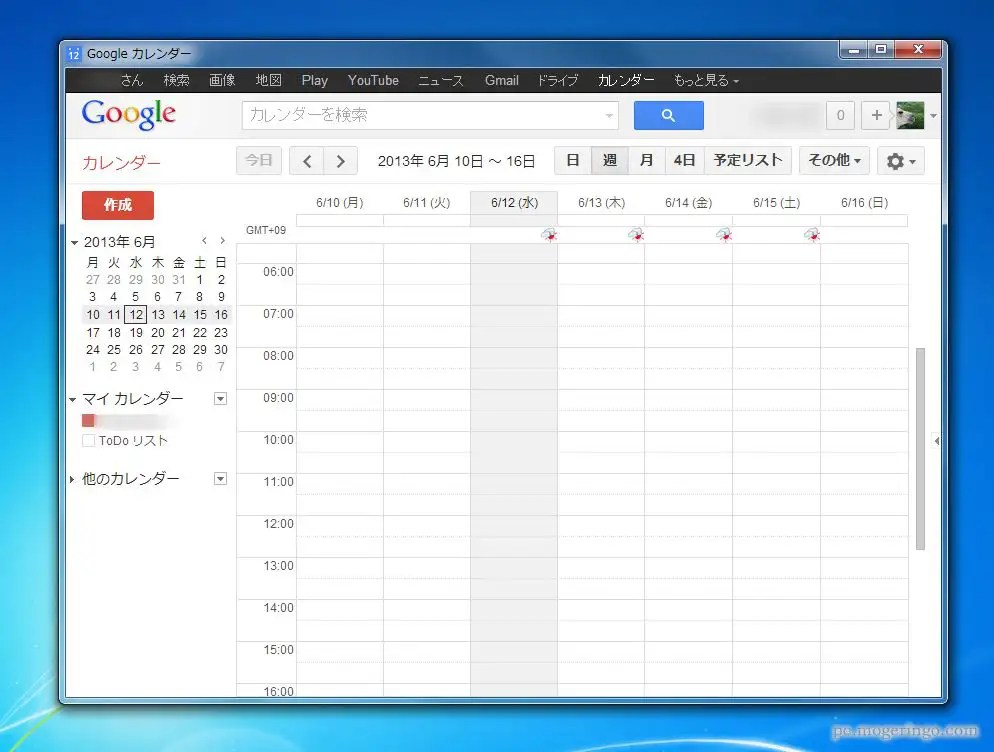Open the マイカレンダー options dropdown arrow

click(x=219, y=398)
